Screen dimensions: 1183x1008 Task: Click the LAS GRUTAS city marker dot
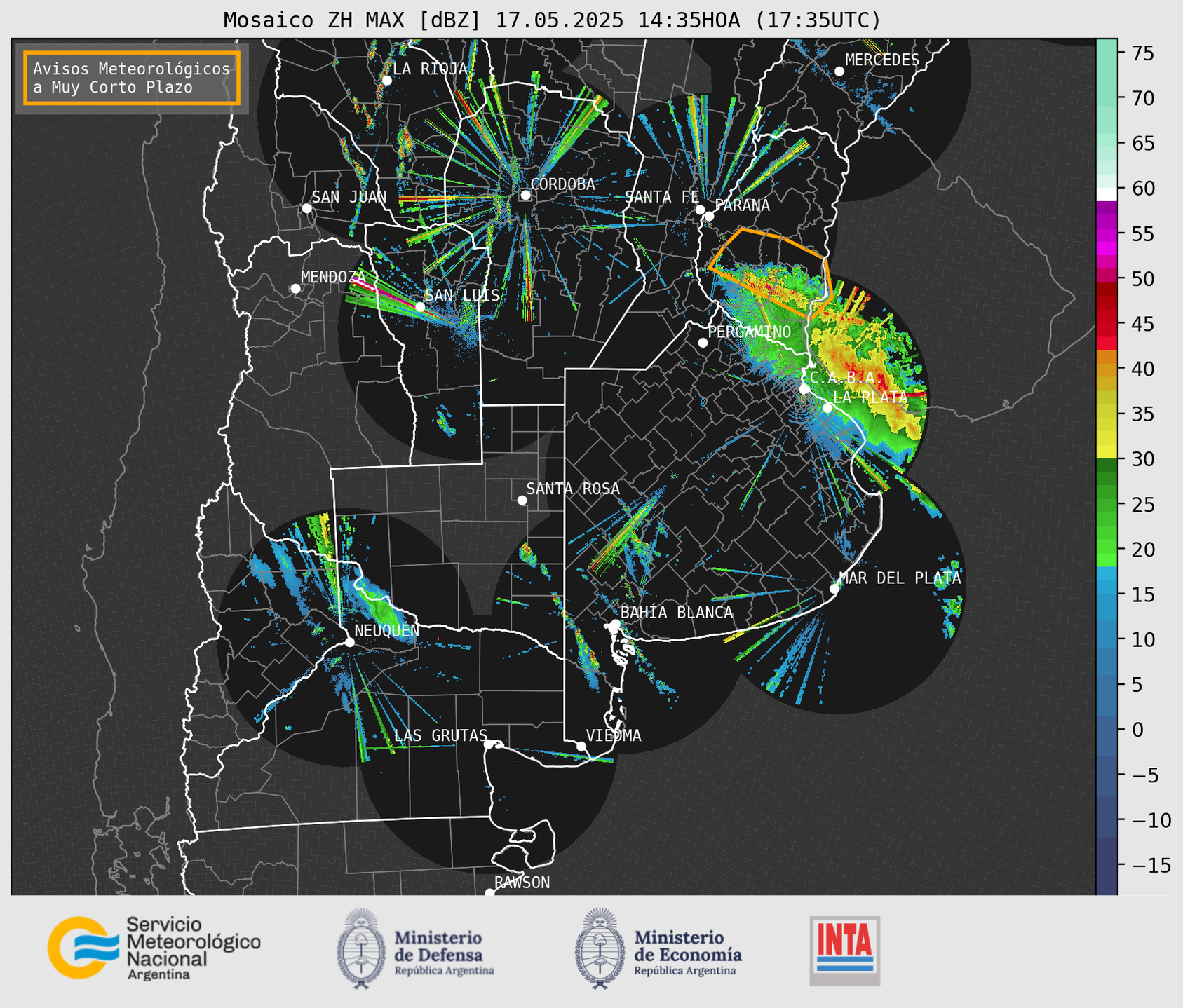[x=489, y=744]
